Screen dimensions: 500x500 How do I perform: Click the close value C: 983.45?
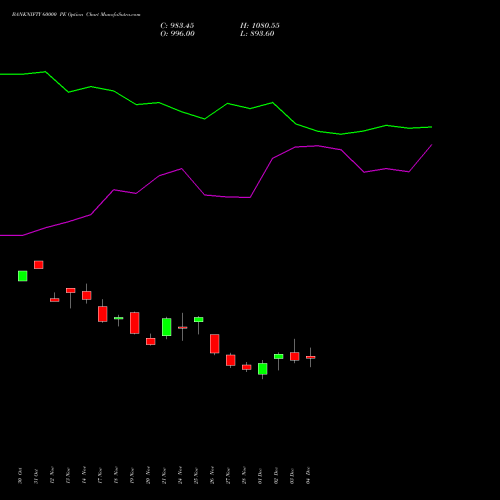tap(177, 26)
